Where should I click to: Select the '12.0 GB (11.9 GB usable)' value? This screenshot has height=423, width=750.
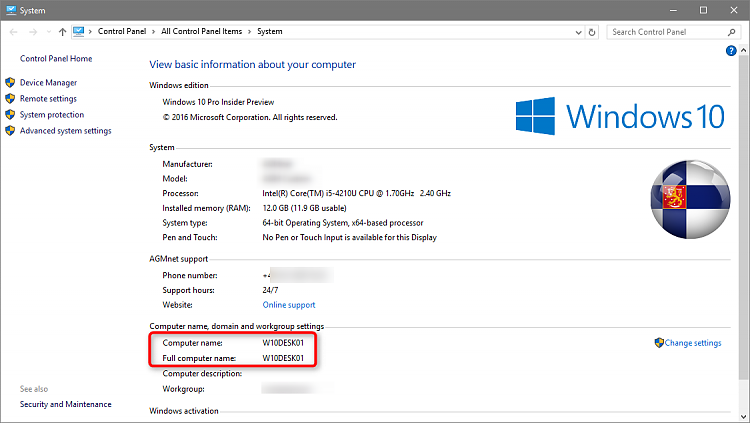click(x=304, y=208)
